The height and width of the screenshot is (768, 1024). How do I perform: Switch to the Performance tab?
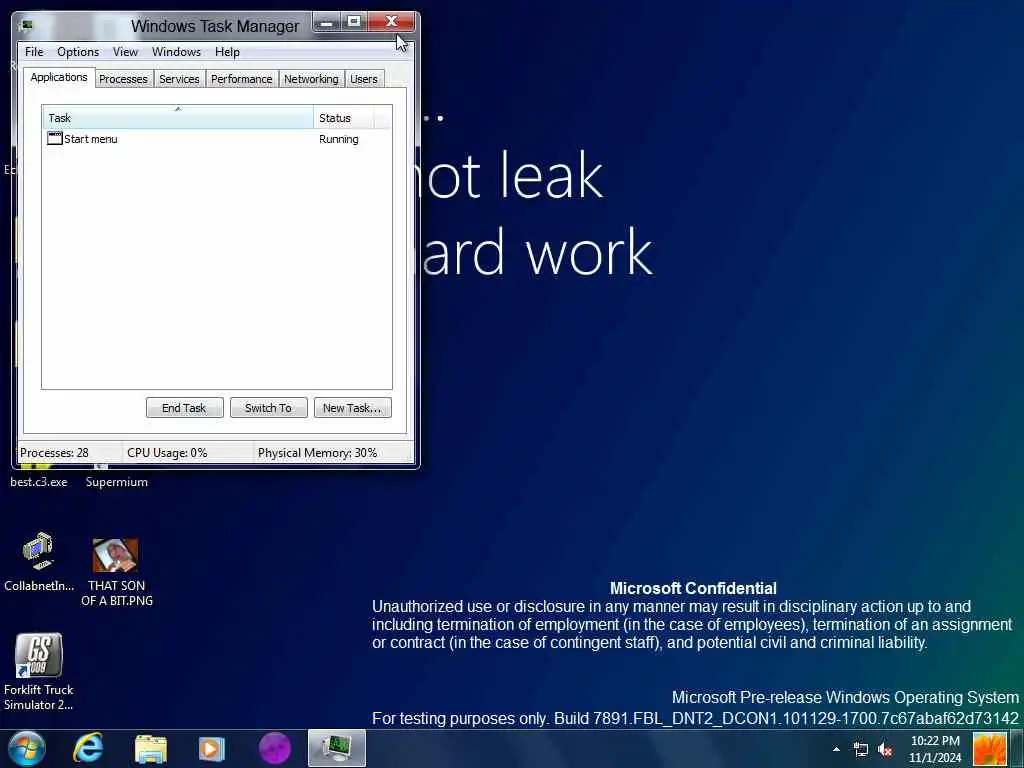pyautogui.click(x=242, y=79)
